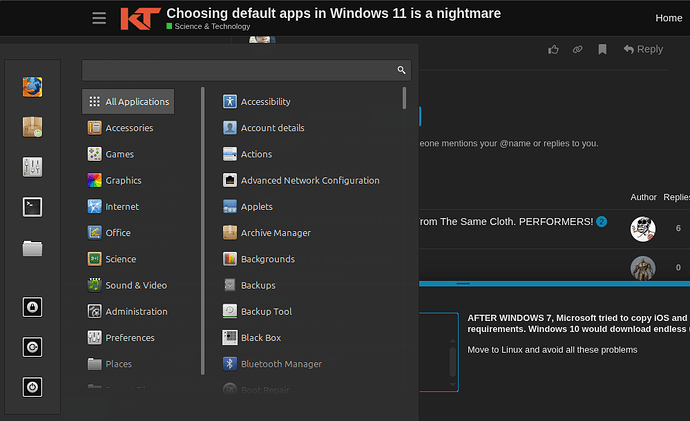Launch Firefox from the favorites sidebar
Viewport: 690px width, 421px height.
[32, 86]
